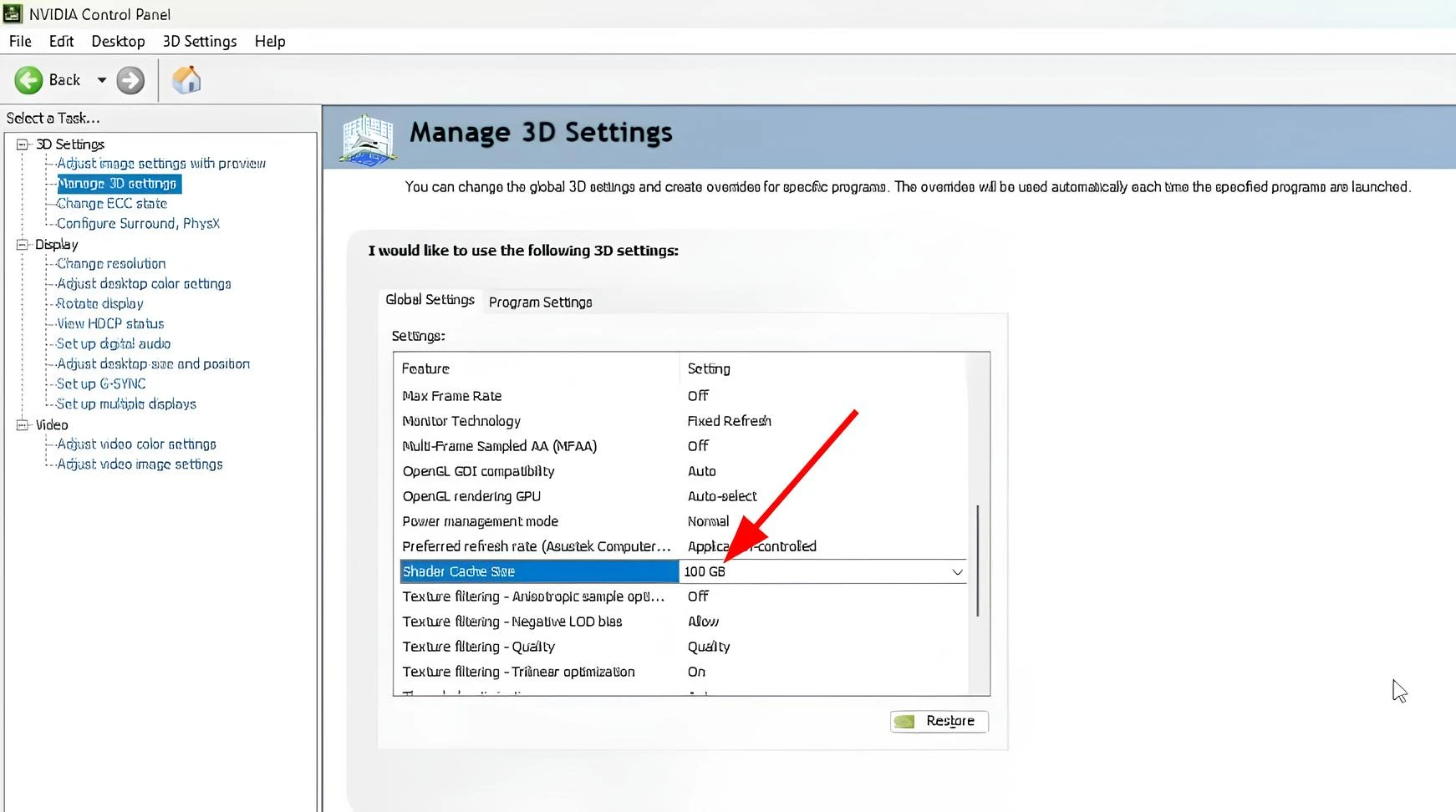Screen dimensions: 1456x812
Task: Open Set up multiple displays
Action: click(x=126, y=404)
